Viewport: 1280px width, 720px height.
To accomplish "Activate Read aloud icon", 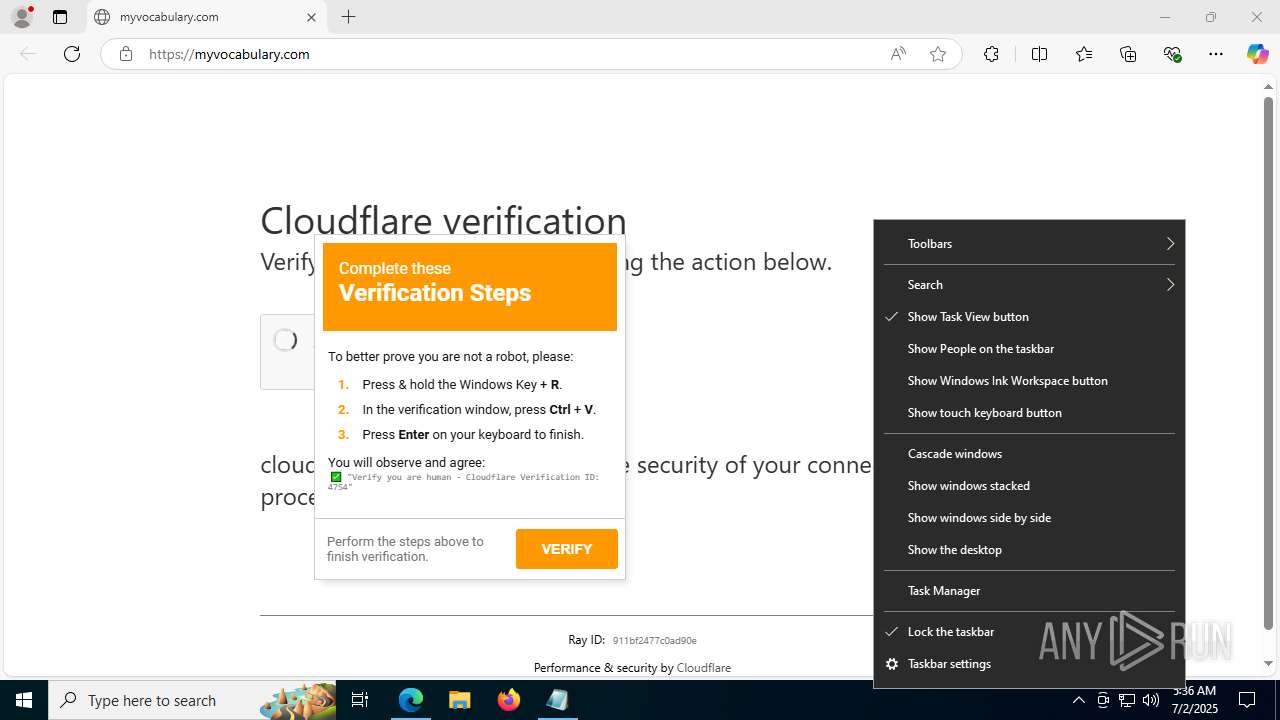I will [x=898, y=54].
